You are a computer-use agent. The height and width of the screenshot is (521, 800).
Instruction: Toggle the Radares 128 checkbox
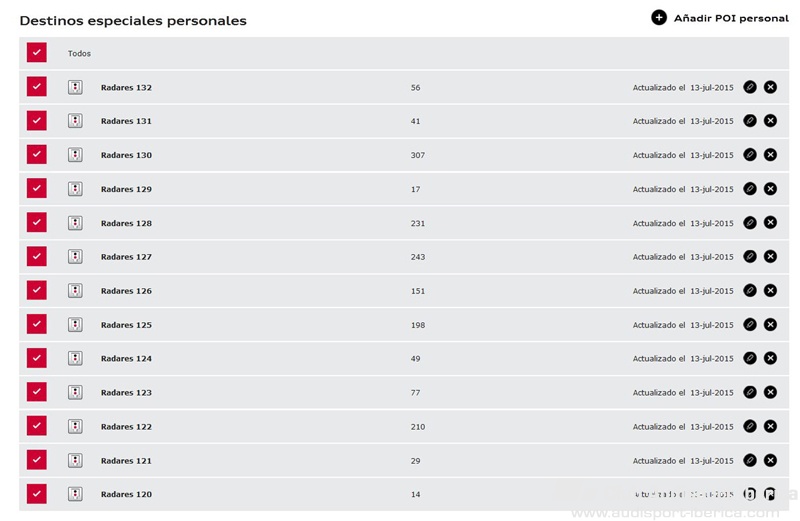click(x=37, y=222)
